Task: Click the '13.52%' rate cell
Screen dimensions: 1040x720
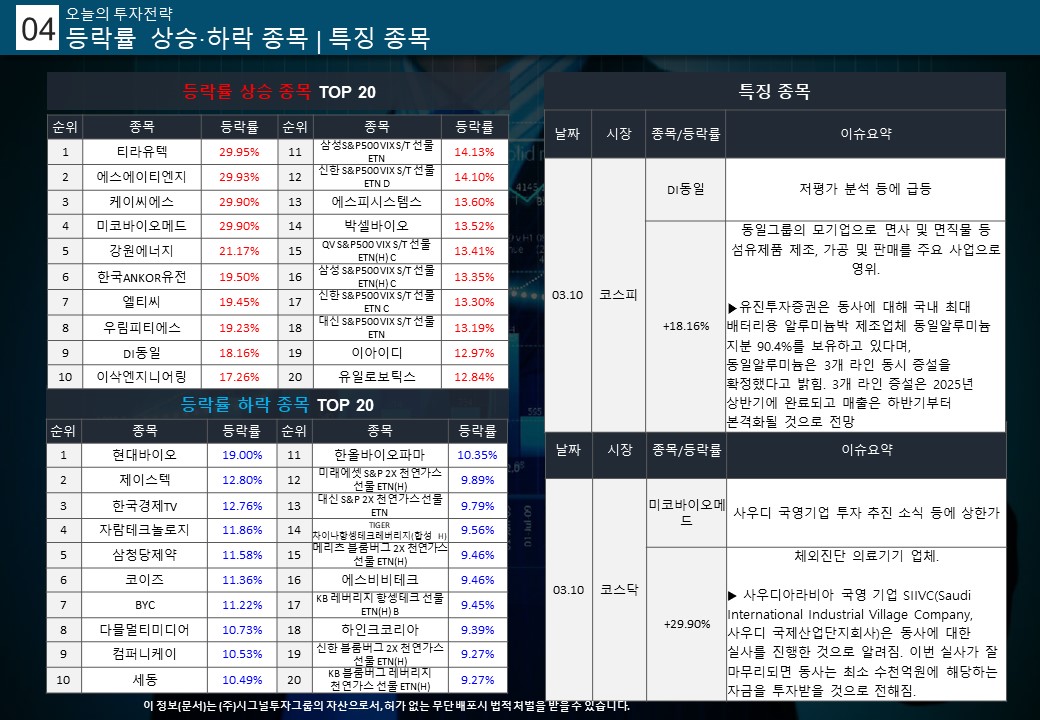Action: [x=474, y=225]
